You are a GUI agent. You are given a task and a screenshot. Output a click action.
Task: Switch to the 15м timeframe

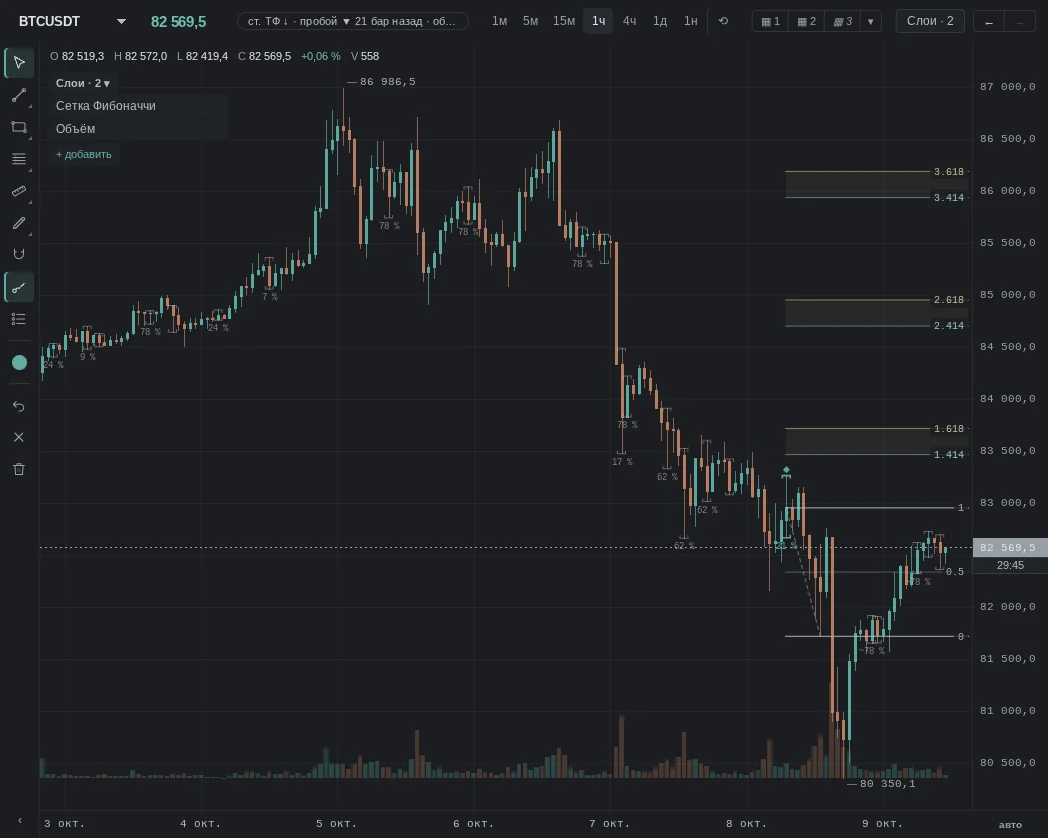pyautogui.click(x=564, y=21)
